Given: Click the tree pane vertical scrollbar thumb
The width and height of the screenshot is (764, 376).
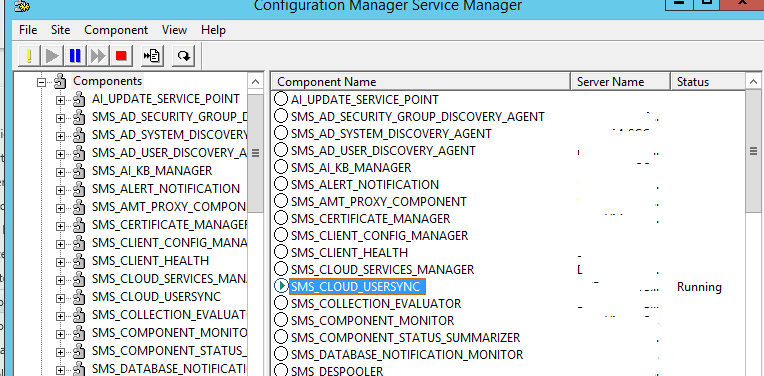Looking at the screenshot, I should pyautogui.click(x=255, y=153).
